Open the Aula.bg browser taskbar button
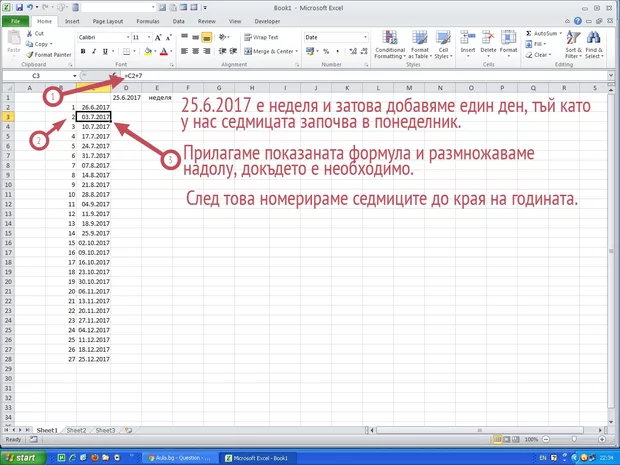This screenshot has width=620, height=465. (179, 458)
